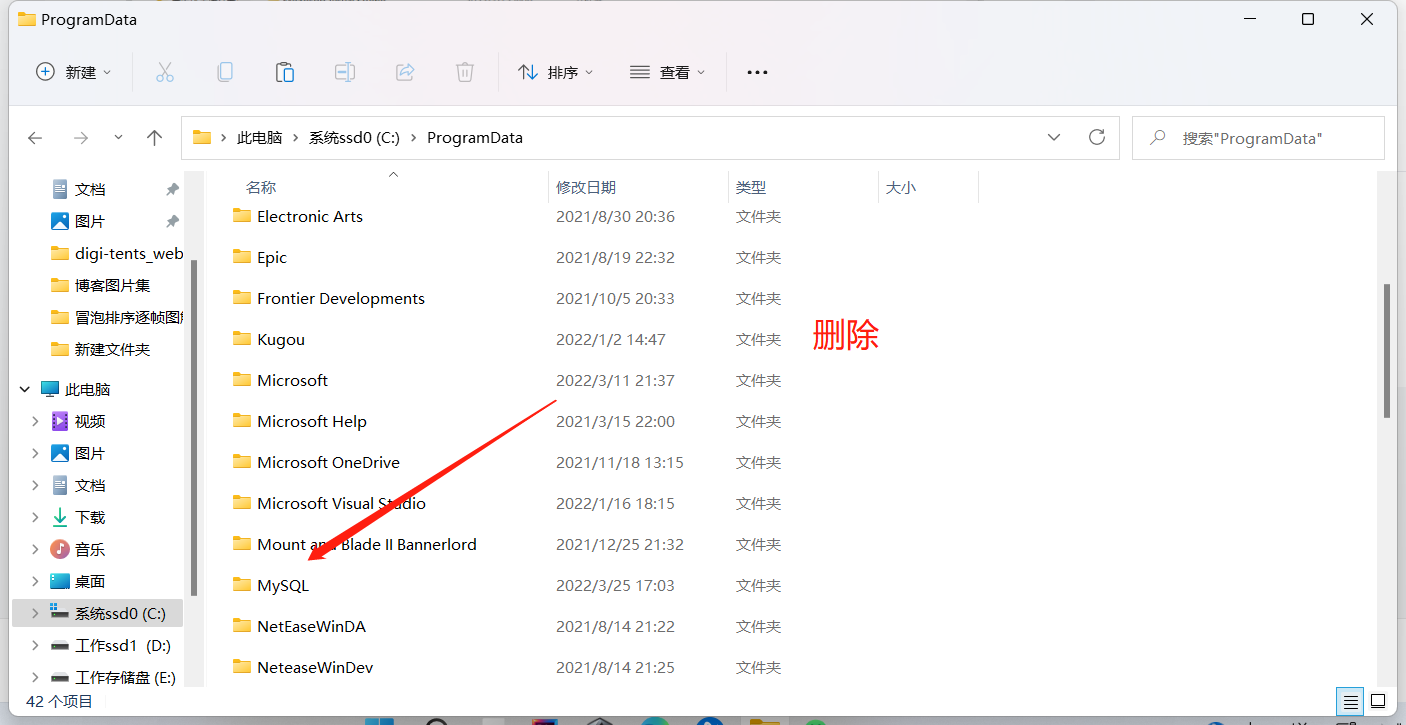
Task: Click the Paste clipboard icon
Action: (285, 72)
